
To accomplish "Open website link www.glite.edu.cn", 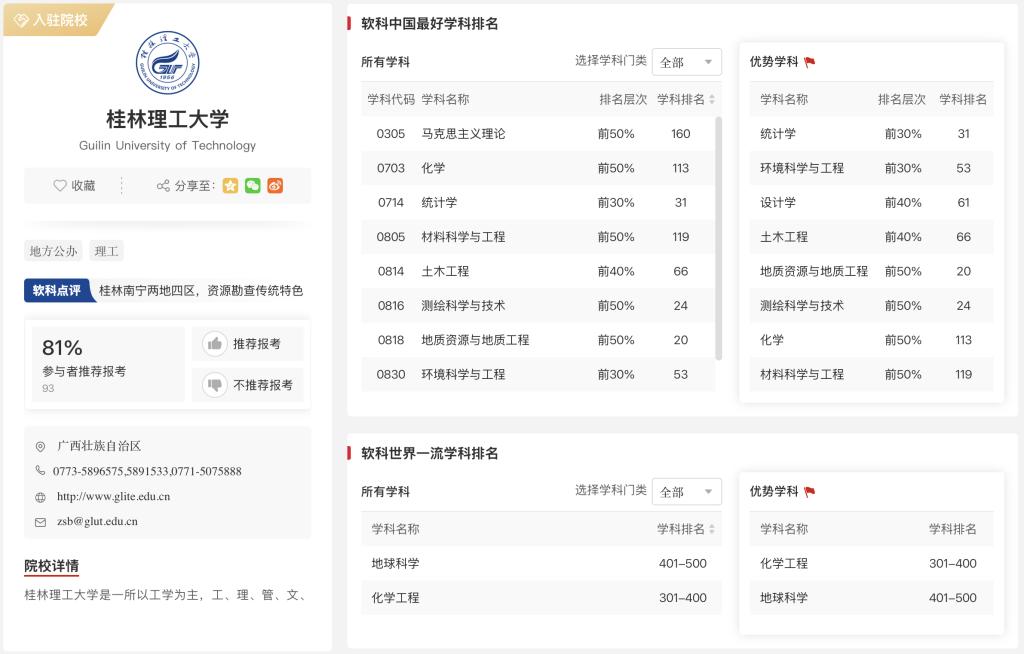I will point(113,496).
